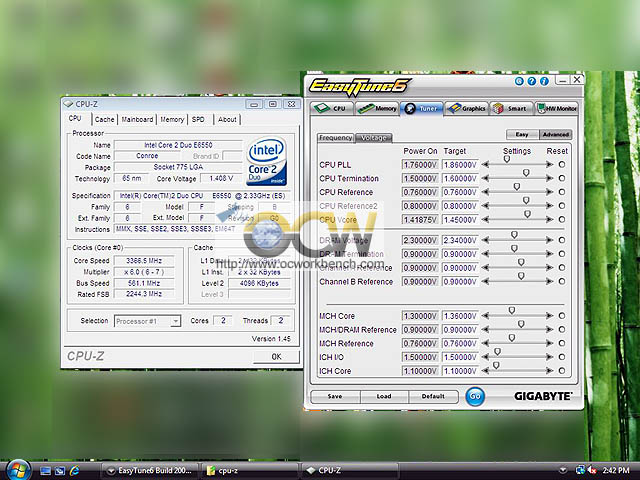
Task: Select the Channel B Reference reset radio button
Action: click(562, 282)
